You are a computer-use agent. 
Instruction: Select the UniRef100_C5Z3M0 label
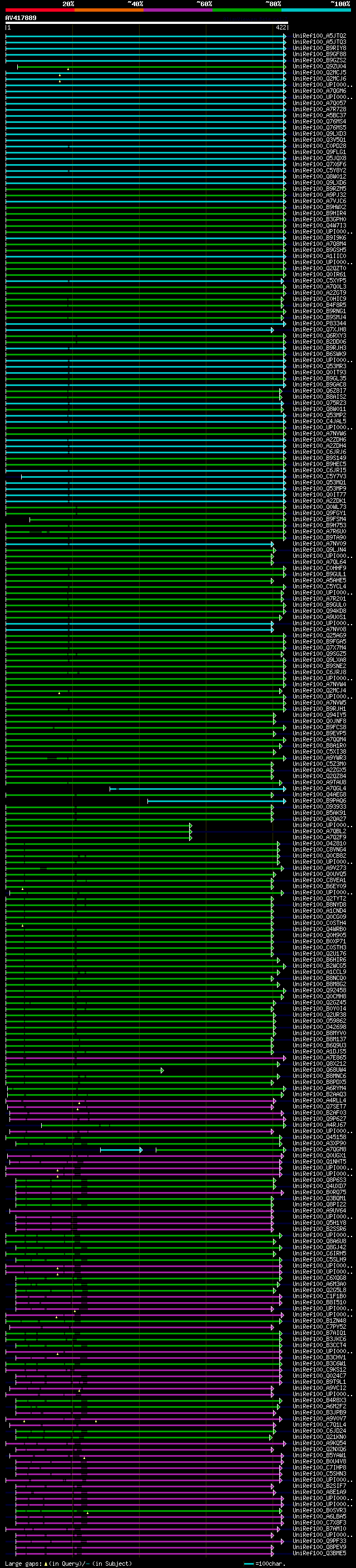[x=319, y=764]
